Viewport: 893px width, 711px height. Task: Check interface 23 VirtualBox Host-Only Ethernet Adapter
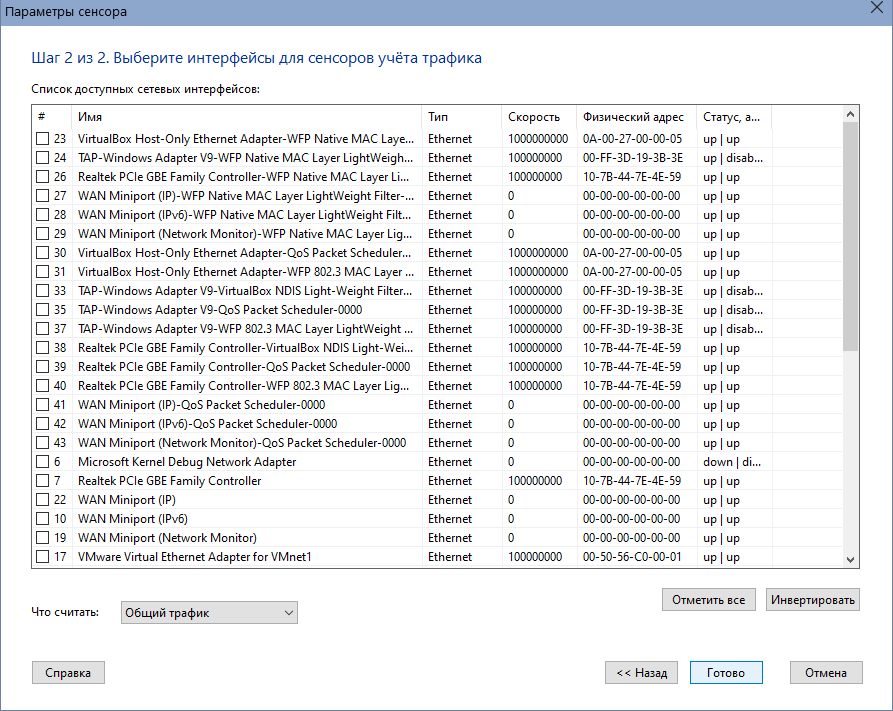[43, 138]
